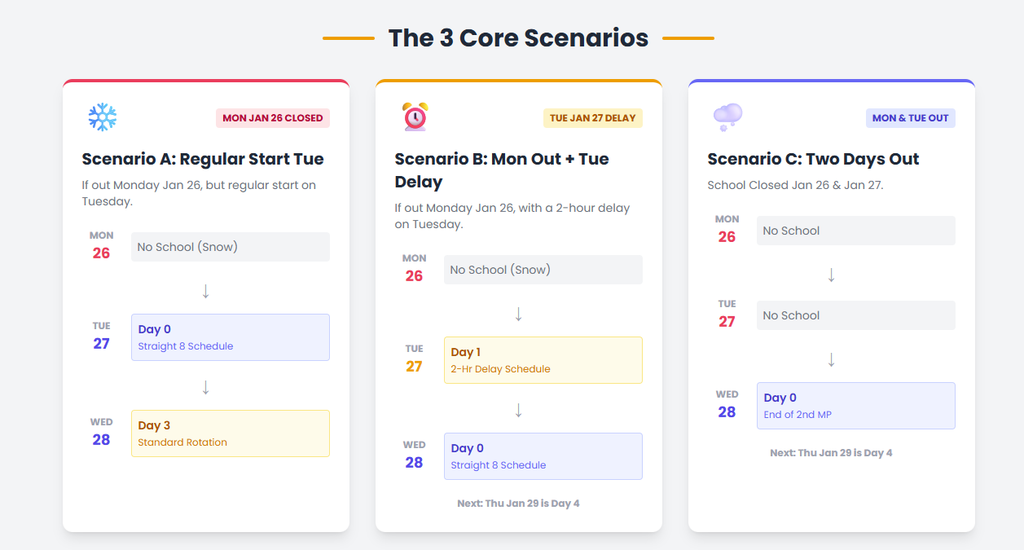
Task: Click the Next: Thu Jan 29 note in Scenario B
Action: 518,503
